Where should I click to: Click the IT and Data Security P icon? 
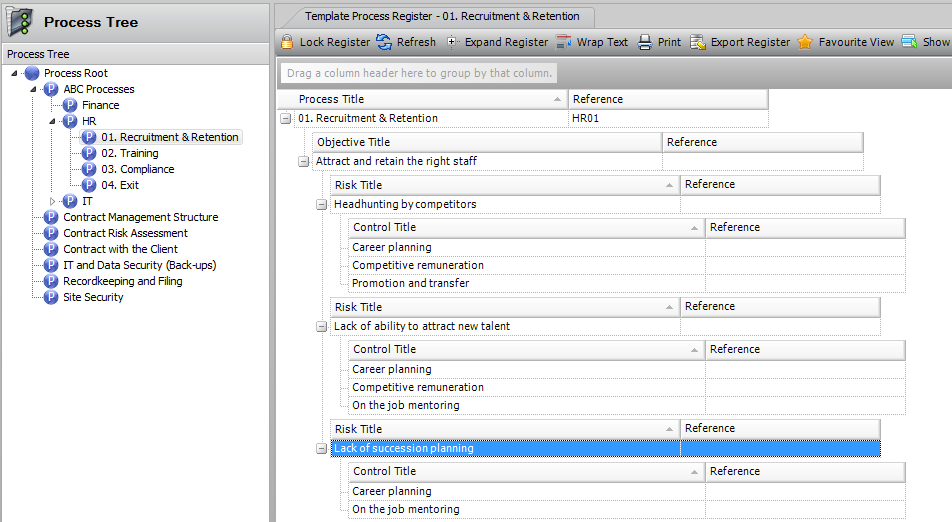[51, 265]
